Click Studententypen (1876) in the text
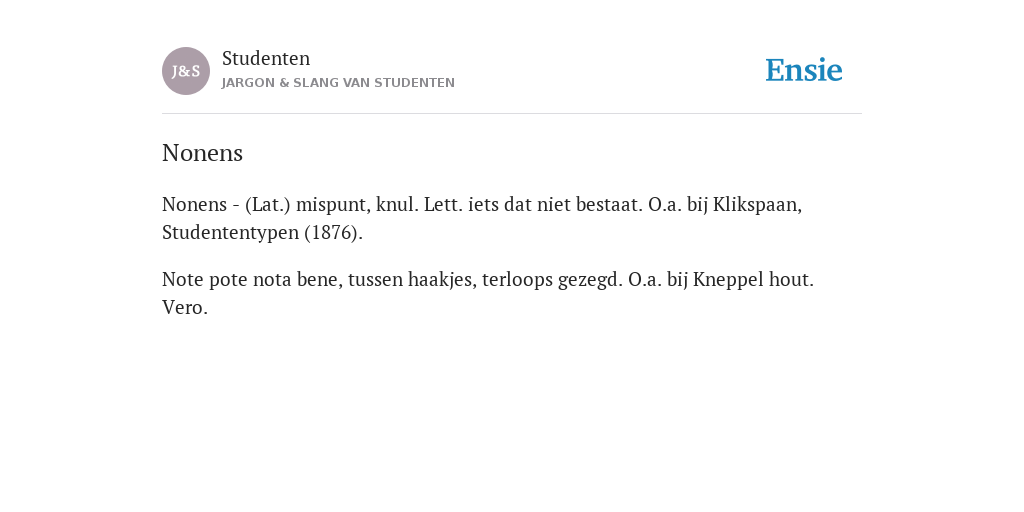 click(263, 233)
